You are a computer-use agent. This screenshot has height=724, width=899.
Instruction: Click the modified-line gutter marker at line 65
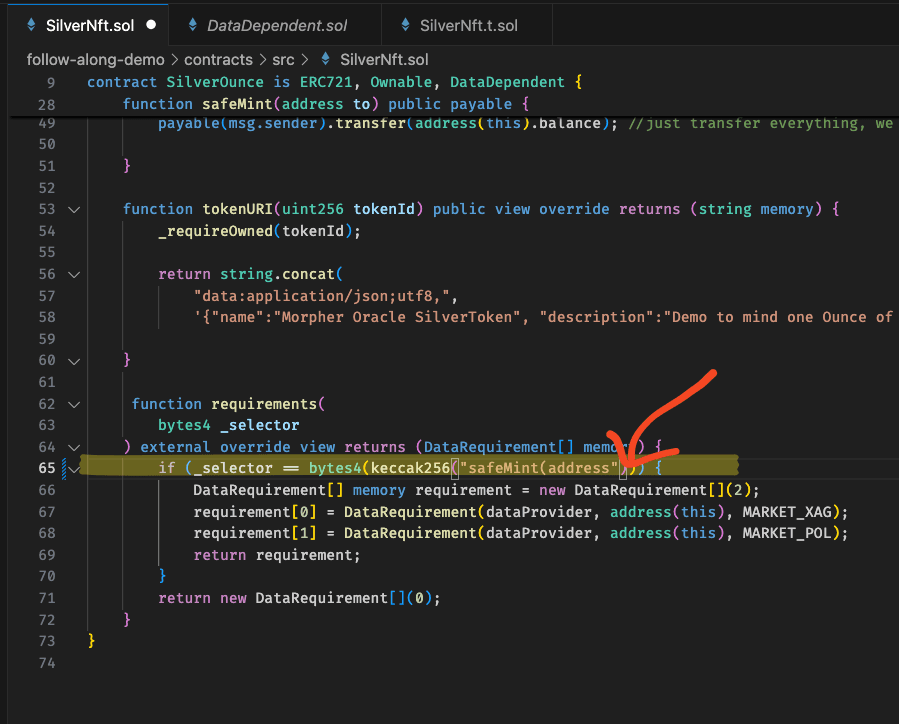(64, 468)
